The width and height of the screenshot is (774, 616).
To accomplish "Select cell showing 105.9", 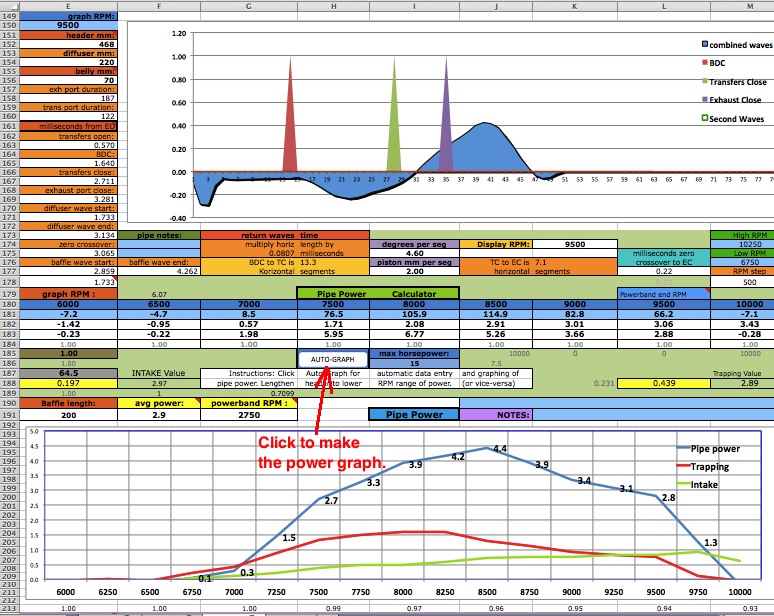I will [414, 314].
